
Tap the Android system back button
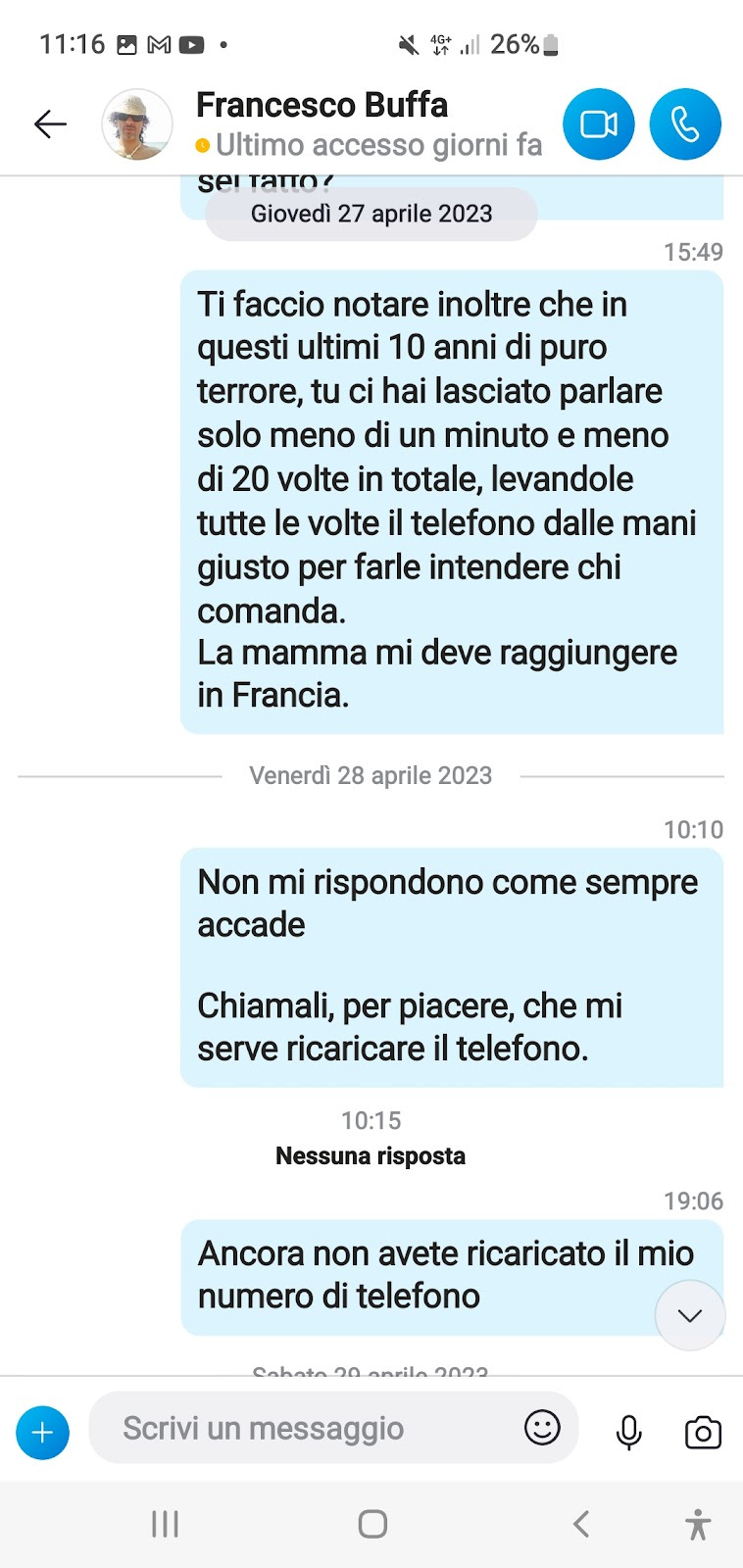click(x=581, y=1524)
